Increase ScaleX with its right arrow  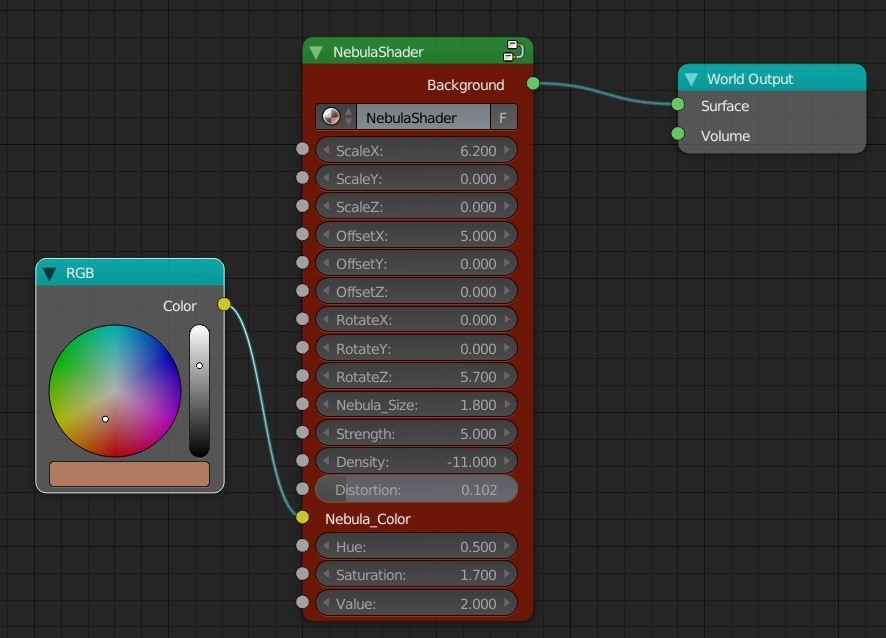click(x=508, y=150)
